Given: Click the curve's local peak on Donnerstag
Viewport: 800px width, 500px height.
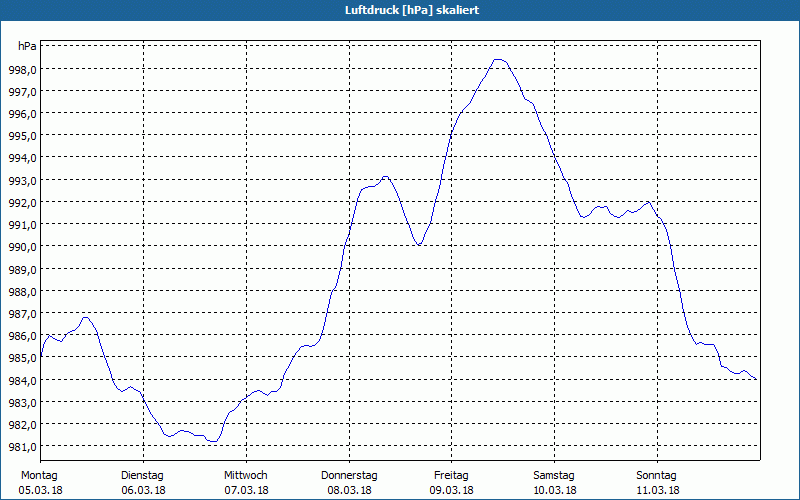Looking at the screenshot, I should point(385,177).
